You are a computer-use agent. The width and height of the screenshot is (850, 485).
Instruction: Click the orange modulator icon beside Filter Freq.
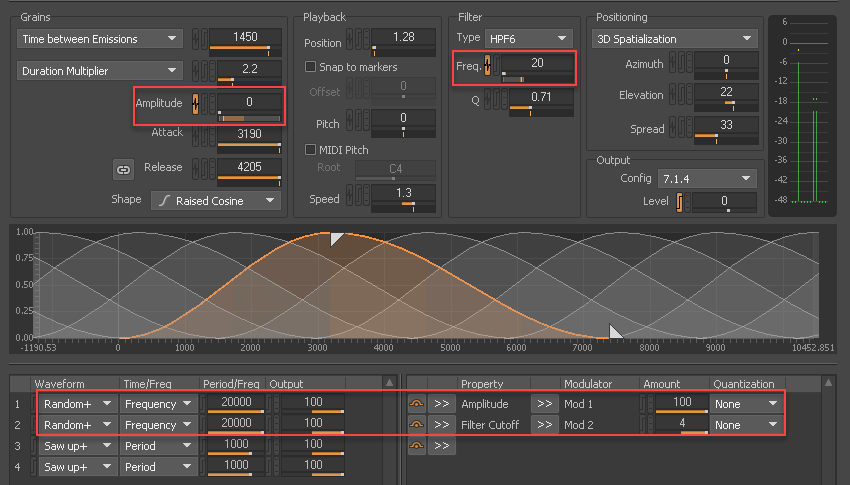point(487,65)
